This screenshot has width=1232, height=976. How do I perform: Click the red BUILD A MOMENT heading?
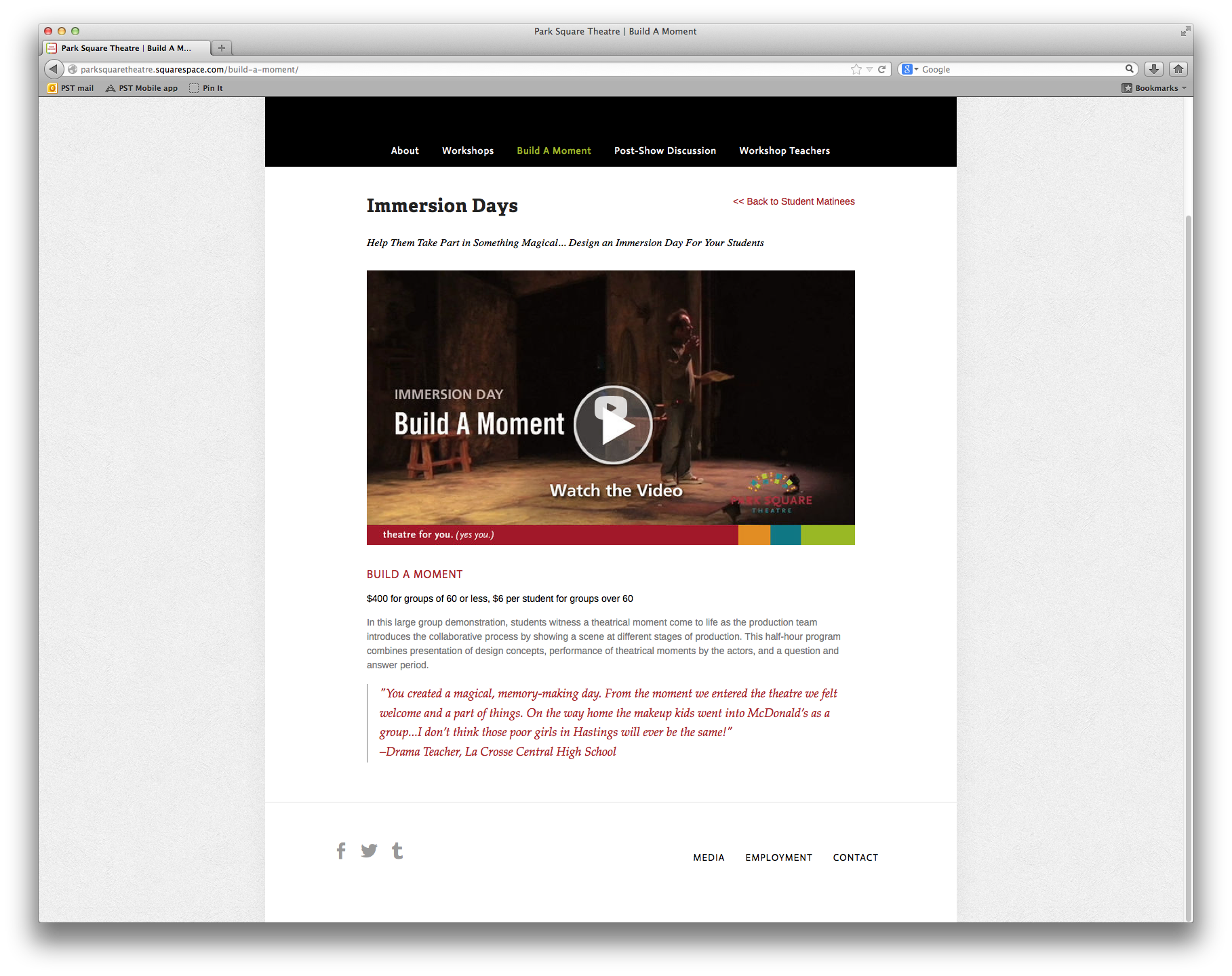[x=415, y=574]
